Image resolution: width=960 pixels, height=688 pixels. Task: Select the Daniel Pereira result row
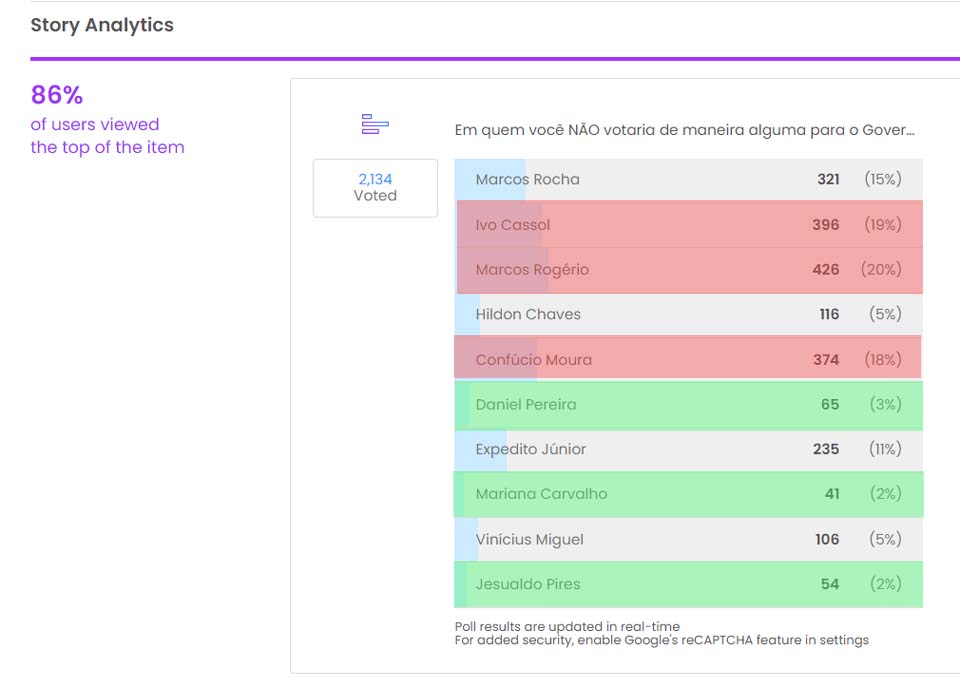(x=688, y=404)
